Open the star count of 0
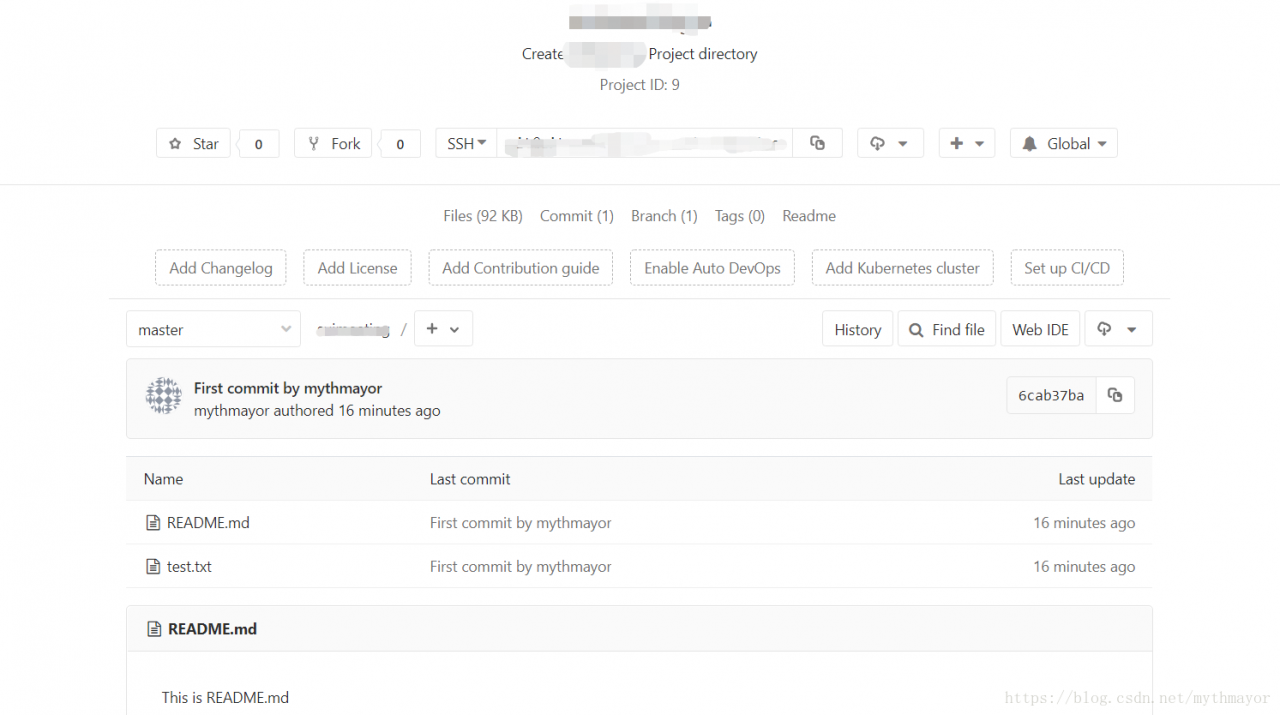The height and width of the screenshot is (715, 1280). 258,143
